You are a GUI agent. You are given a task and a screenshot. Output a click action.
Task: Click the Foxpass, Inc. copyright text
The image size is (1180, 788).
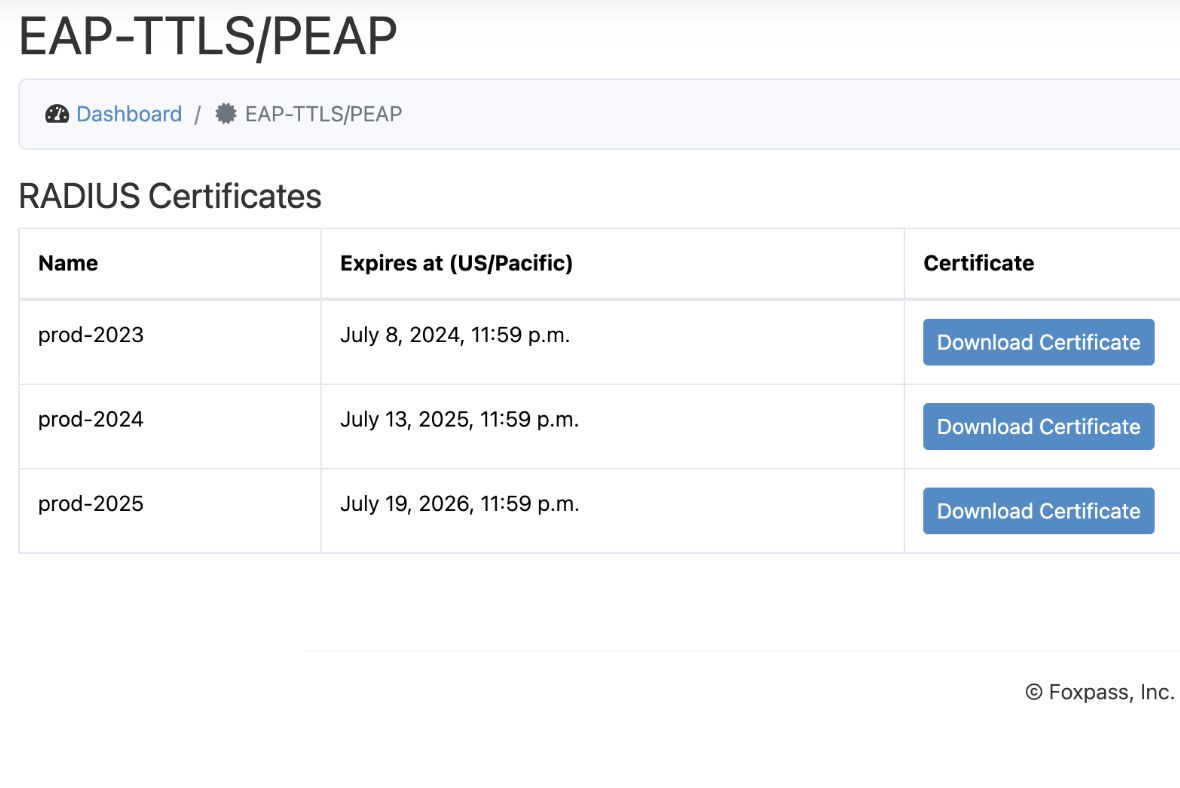[1100, 691]
